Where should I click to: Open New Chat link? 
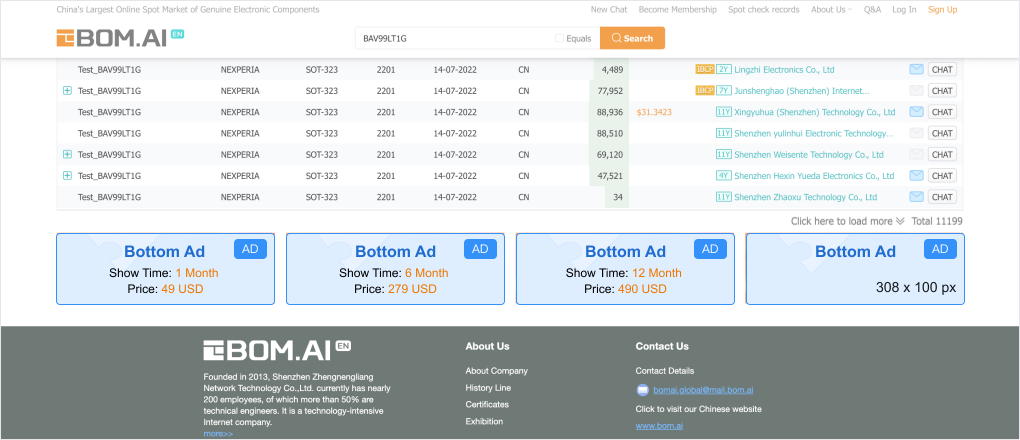609,10
